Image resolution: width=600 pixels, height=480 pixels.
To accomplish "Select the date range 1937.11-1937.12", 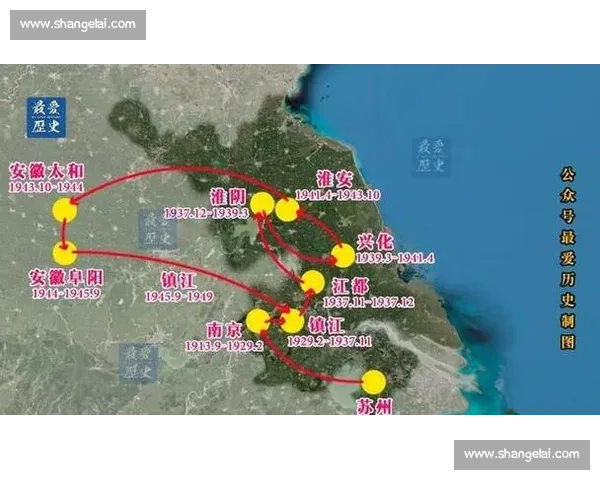I will click(369, 302).
